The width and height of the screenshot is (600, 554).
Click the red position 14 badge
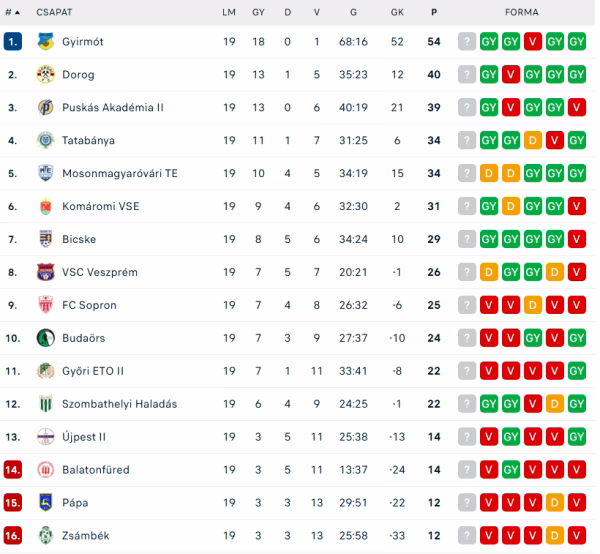13,470
